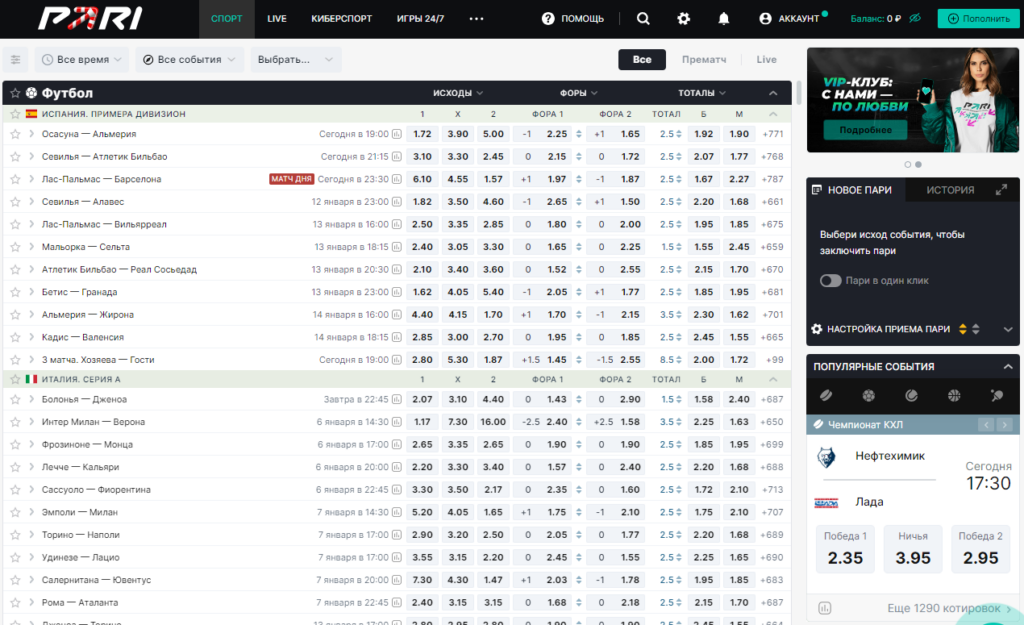Open Исходы column dropdown

(x=458, y=93)
